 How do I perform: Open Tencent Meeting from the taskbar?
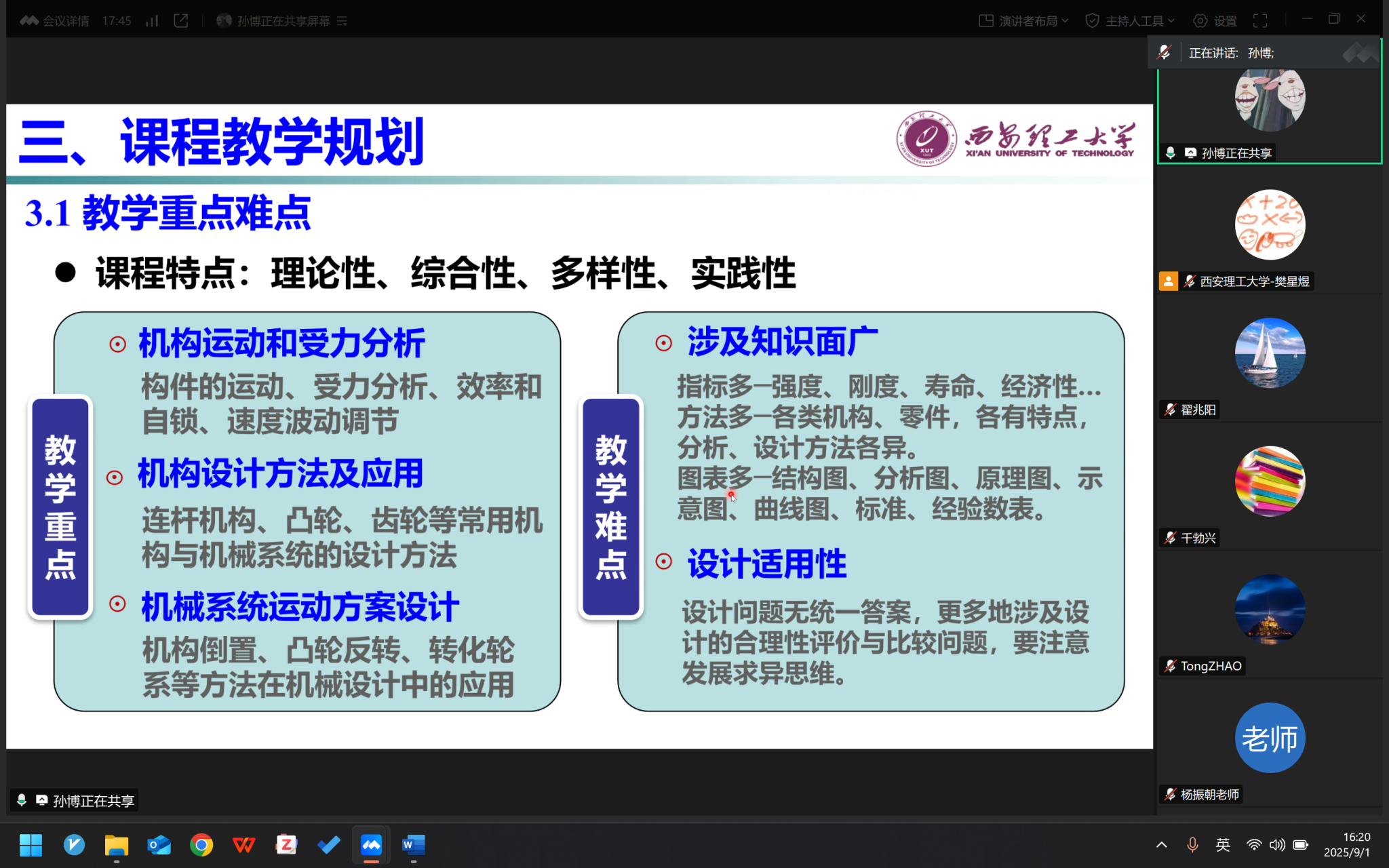point(371,845)
